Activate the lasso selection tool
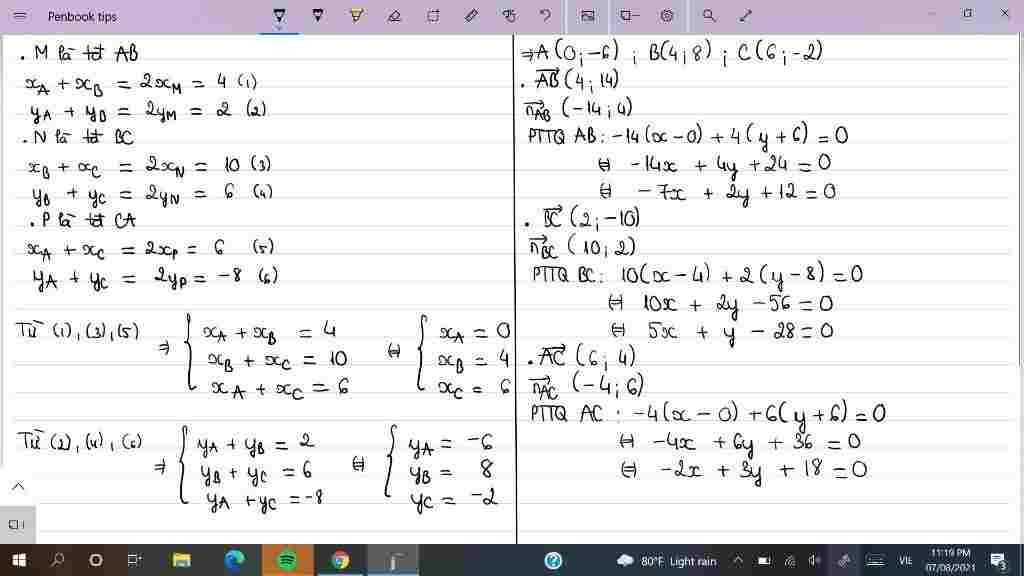This screenshot has height=576, width=1024. point(433,16)
